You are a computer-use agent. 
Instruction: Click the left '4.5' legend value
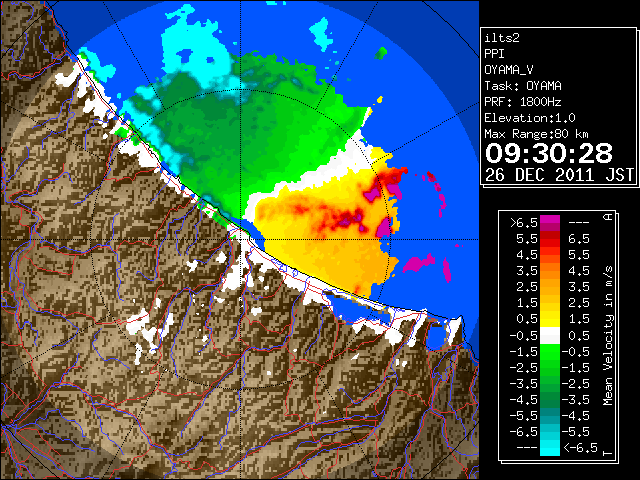527,255
